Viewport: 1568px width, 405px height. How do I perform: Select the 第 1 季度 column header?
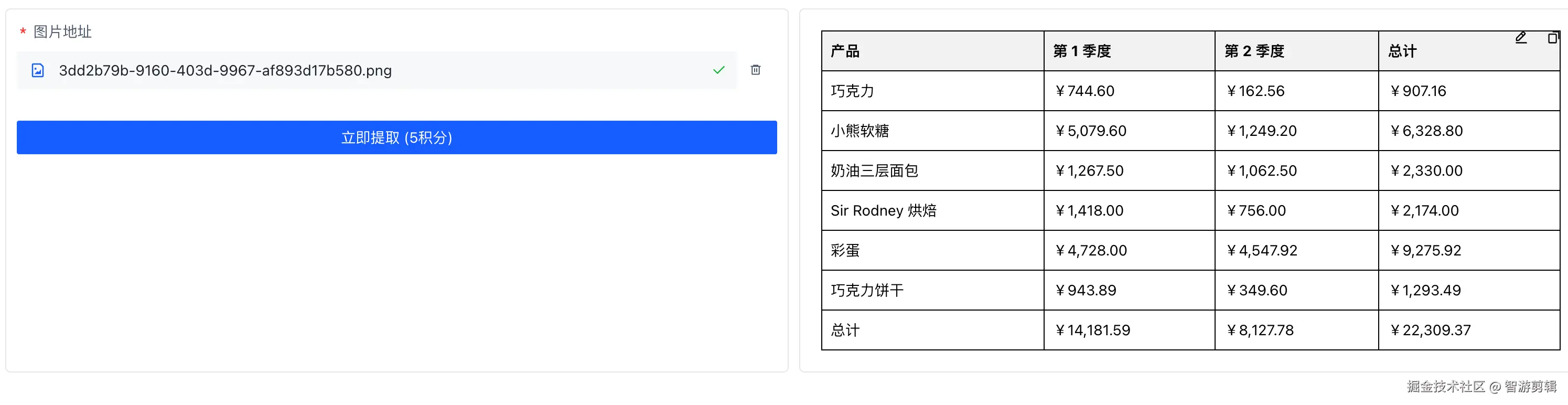pos(1082,51)
